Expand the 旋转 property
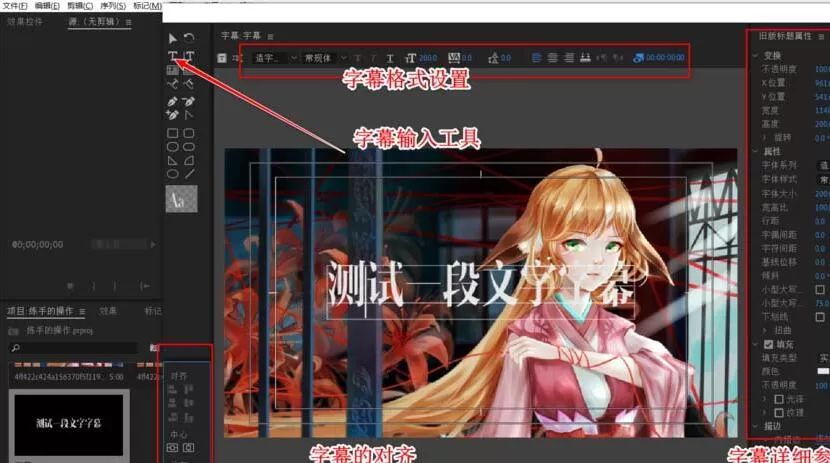830x463 pixels. click(x=765, y=138)
